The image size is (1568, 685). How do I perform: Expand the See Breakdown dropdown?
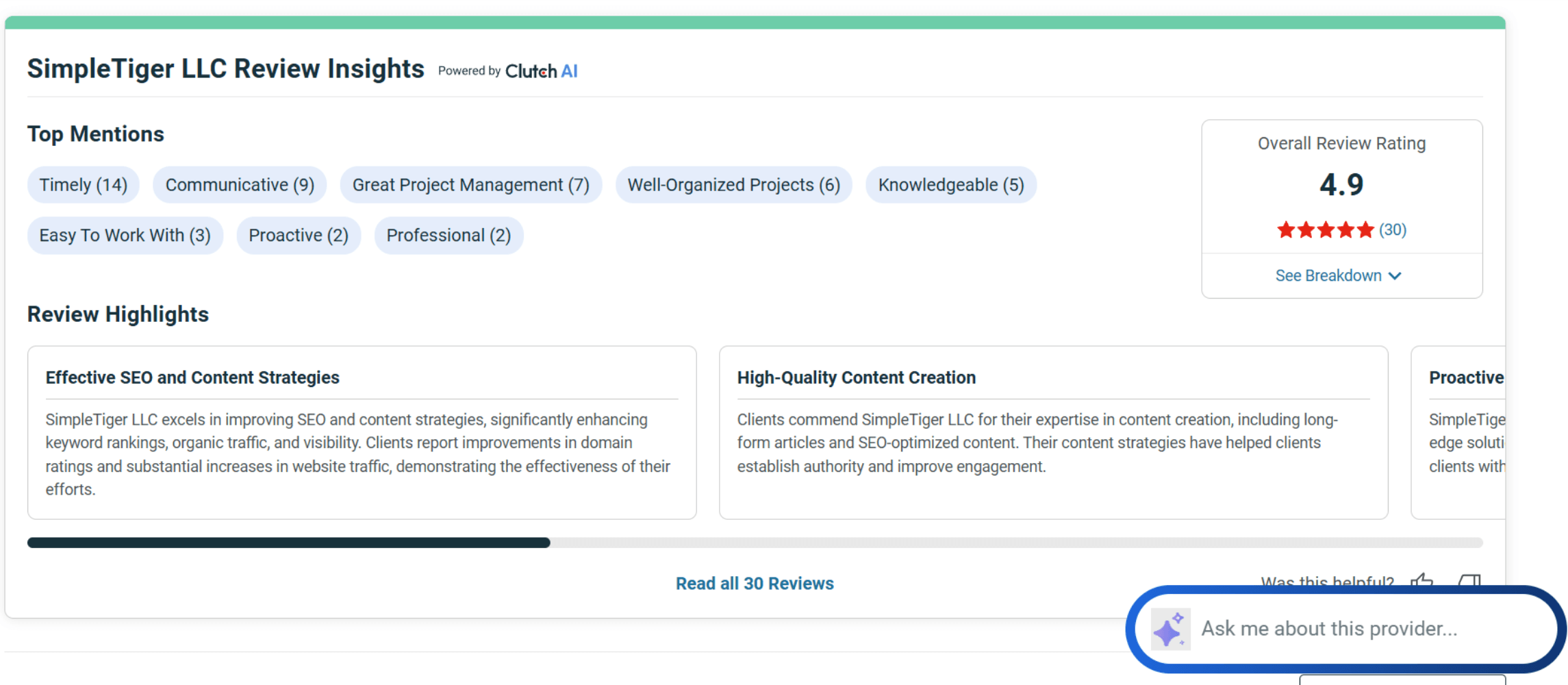pyautogui.click(x=1339, y=275)
